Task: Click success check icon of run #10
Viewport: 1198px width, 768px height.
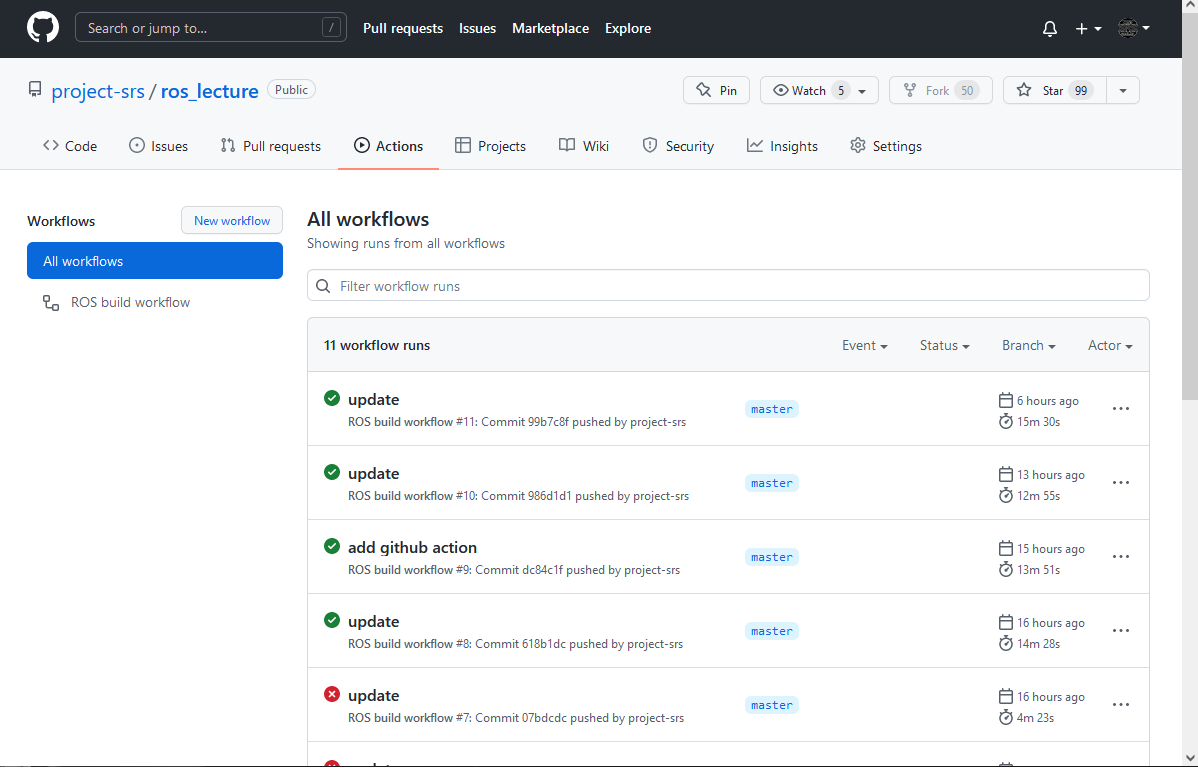Action: (332, 471)
